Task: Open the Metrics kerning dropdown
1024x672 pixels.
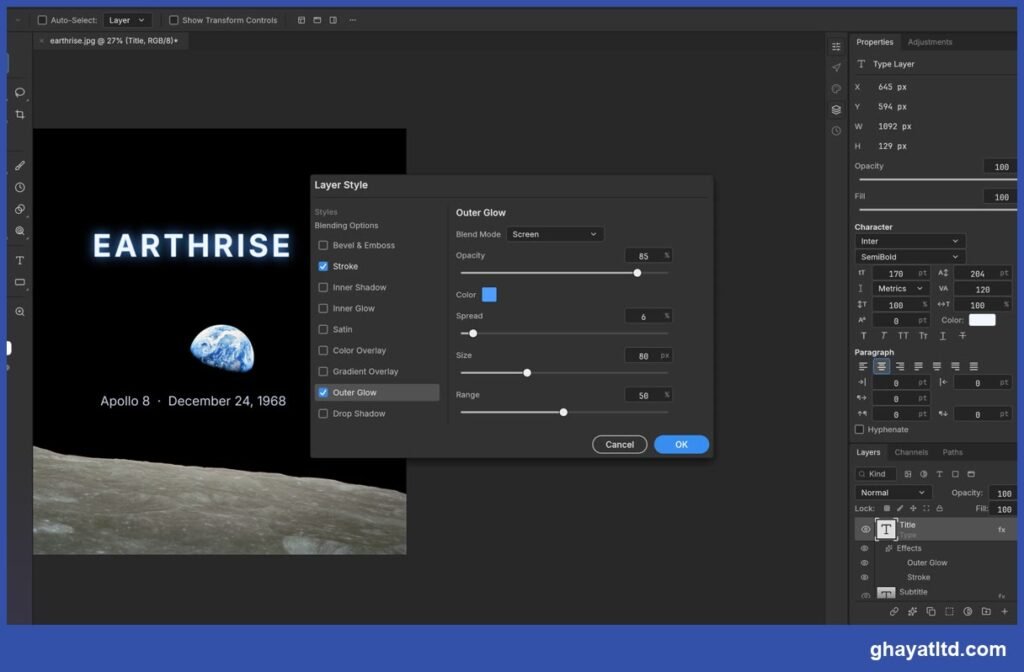Action: (x=900, y=289)
